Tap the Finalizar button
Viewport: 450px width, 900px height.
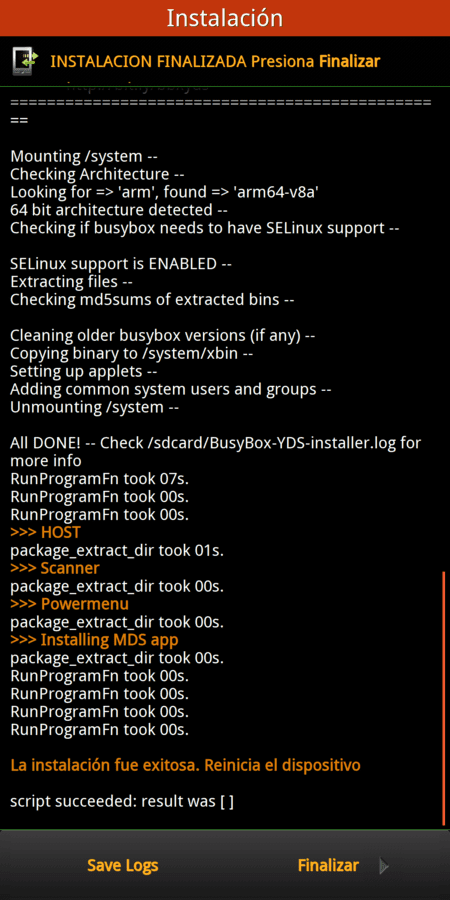click(328, 866)
